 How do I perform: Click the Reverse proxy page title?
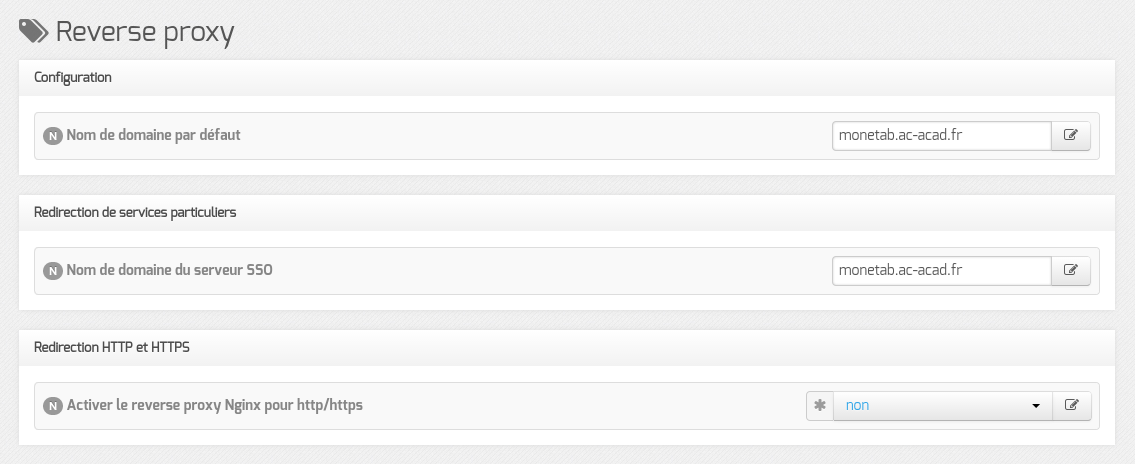pyautogui.click(x=145, y=33)
